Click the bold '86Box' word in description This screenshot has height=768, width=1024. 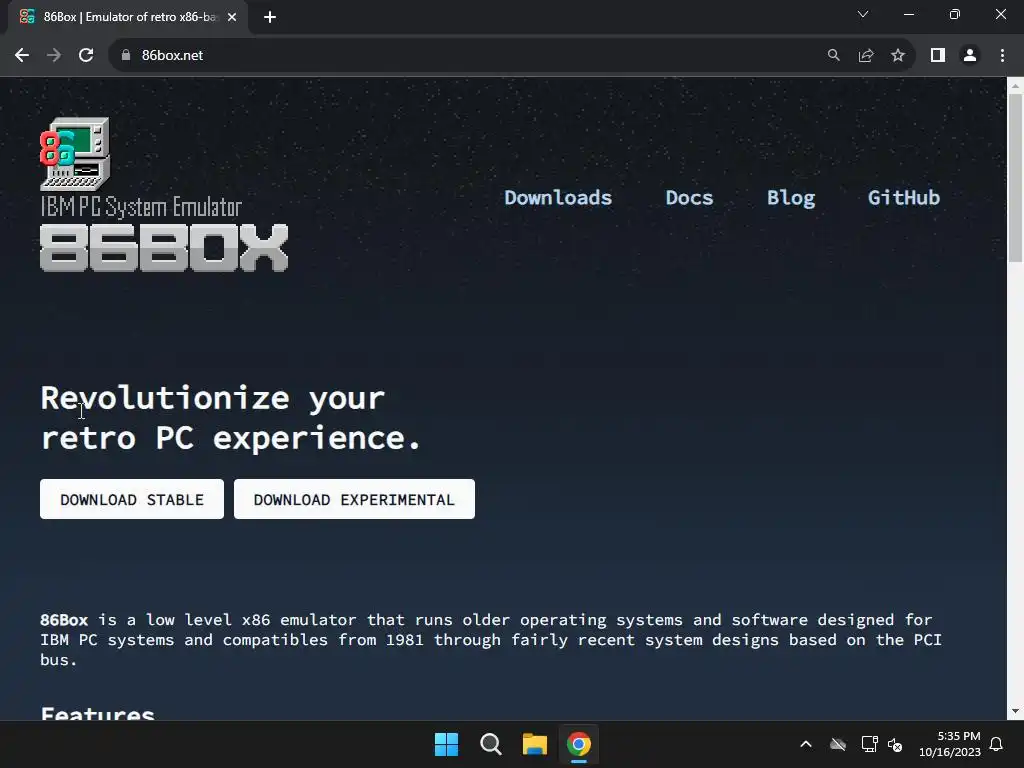[64, 620]
